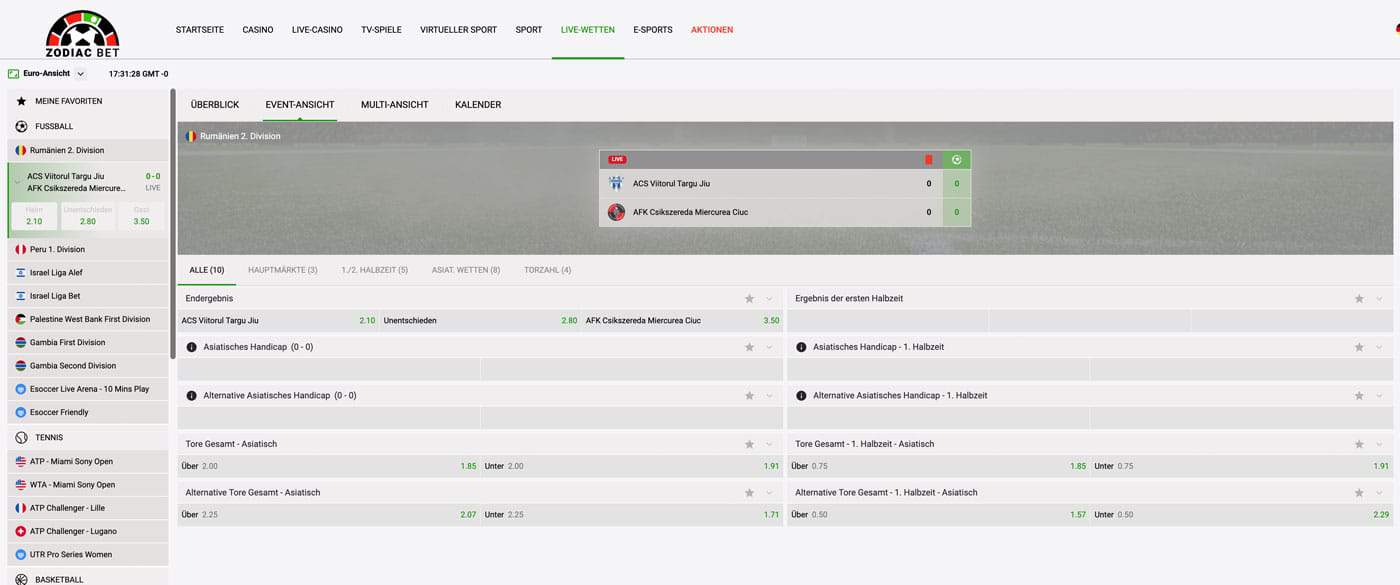This screenshot has height=585, width=1400.
Task: Click the Esoccer Friendly icon
Action: point(21,412)
